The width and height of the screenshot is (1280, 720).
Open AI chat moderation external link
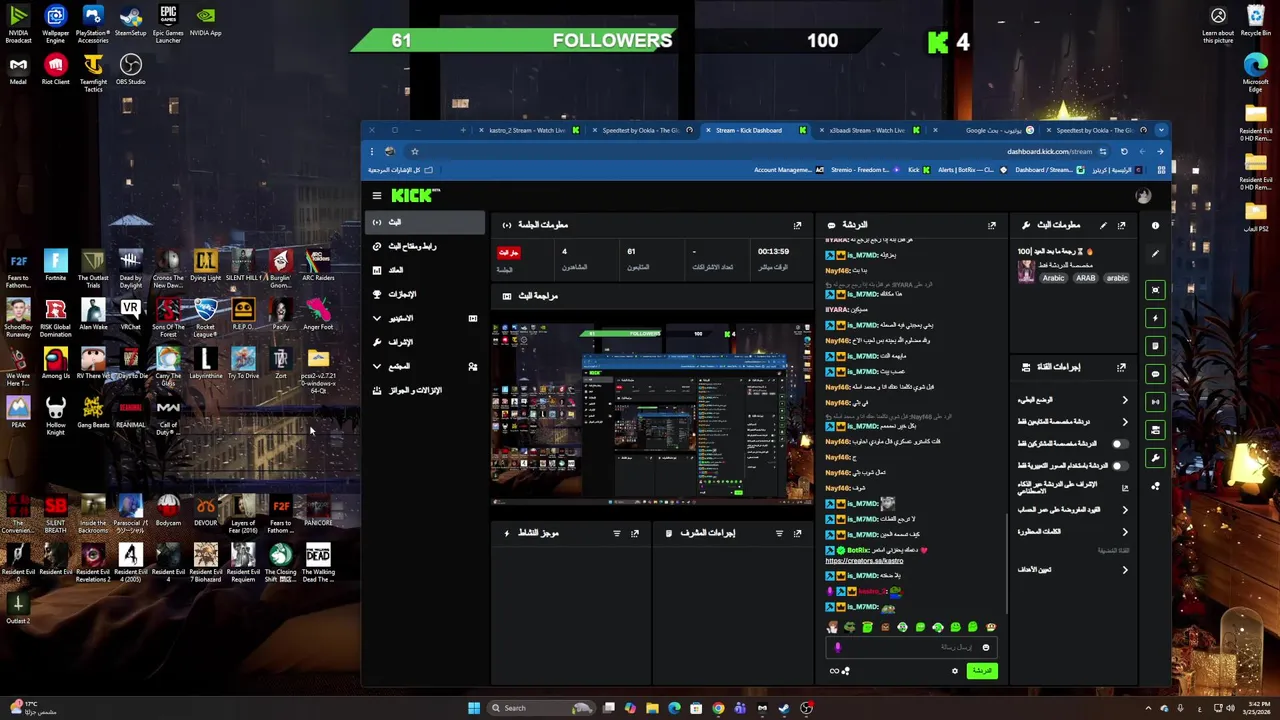pos(1124,488)
